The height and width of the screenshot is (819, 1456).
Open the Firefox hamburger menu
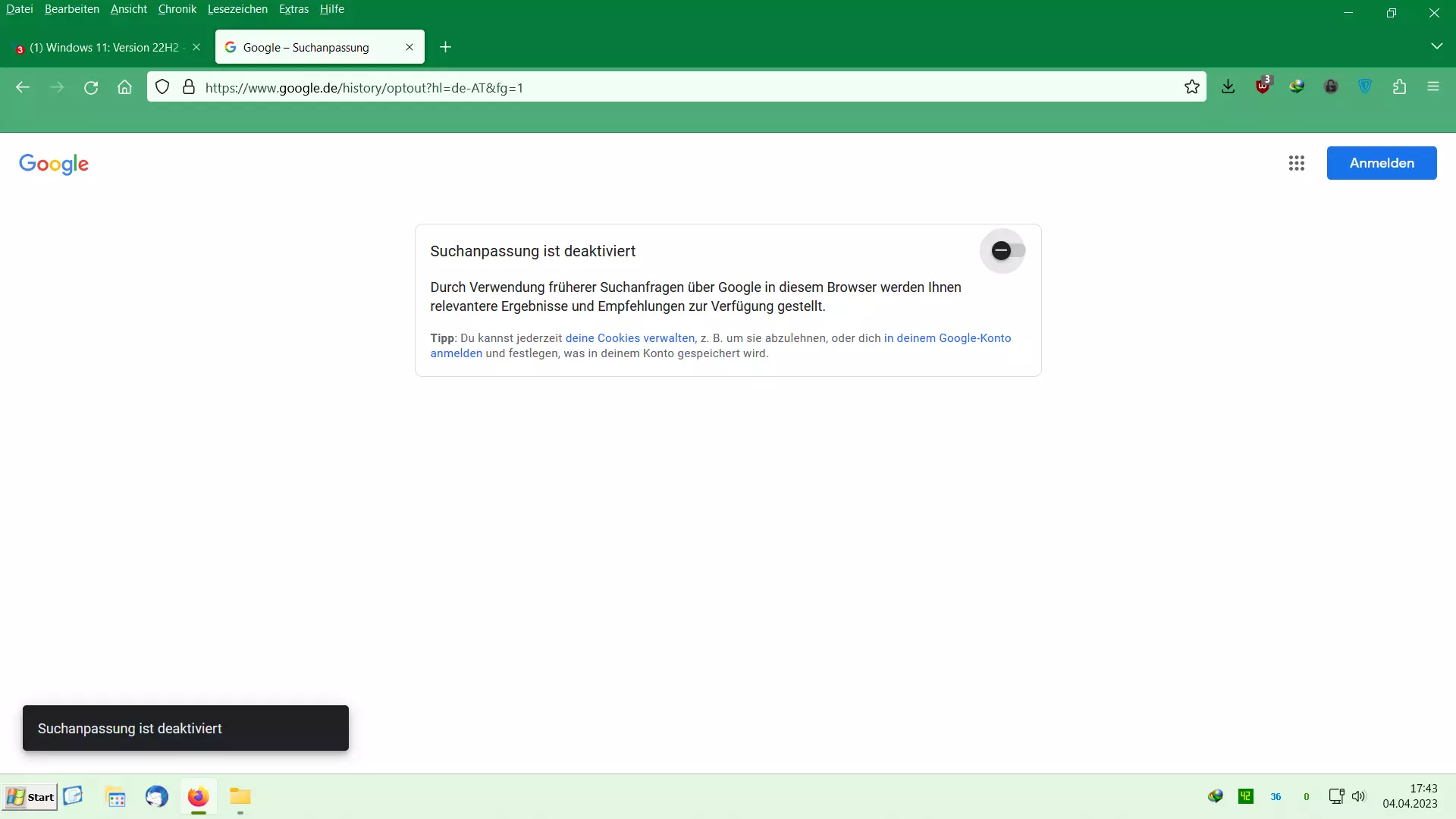(1433, 87)
